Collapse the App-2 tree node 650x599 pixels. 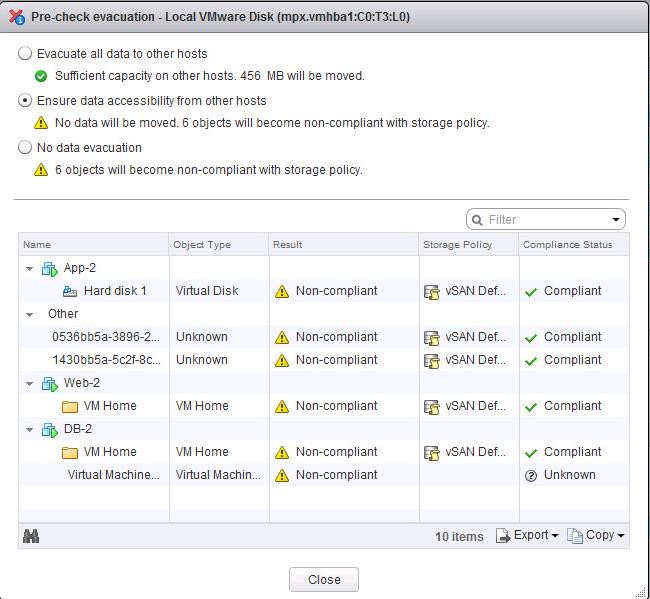[29, 269]
